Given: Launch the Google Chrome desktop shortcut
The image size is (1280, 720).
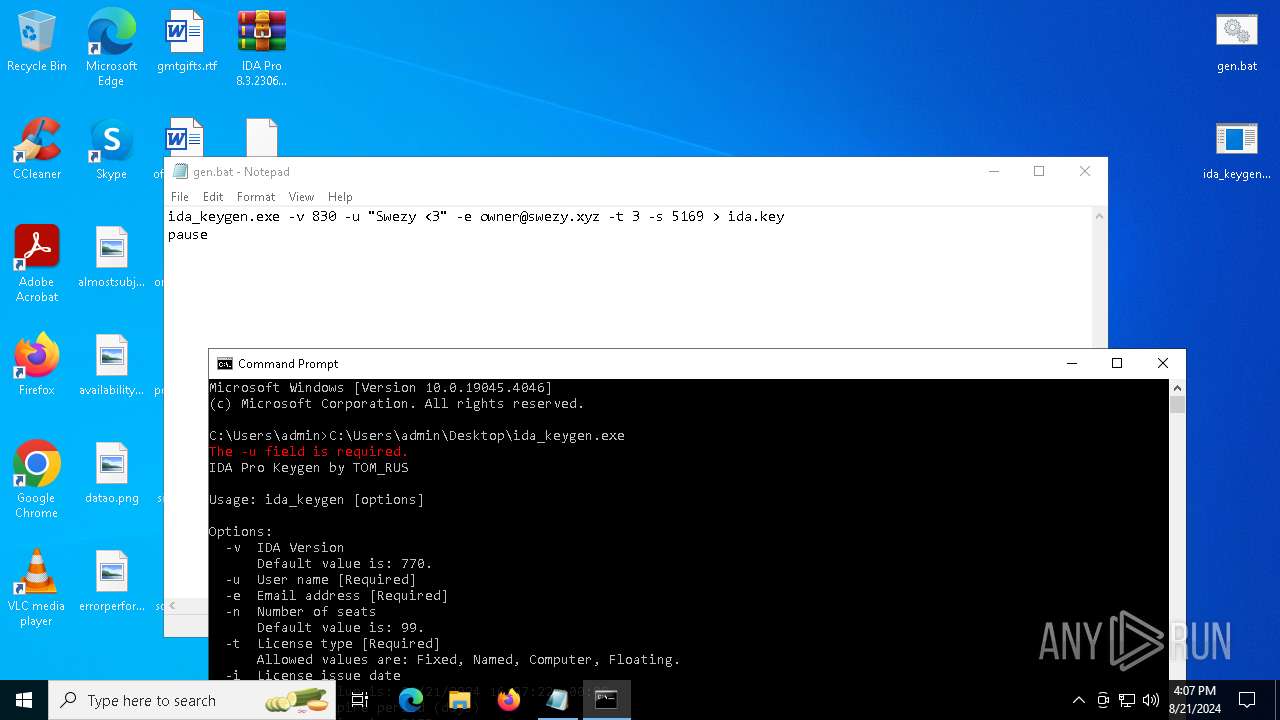Looking at the screenshot, I should (x=37, y=480).
